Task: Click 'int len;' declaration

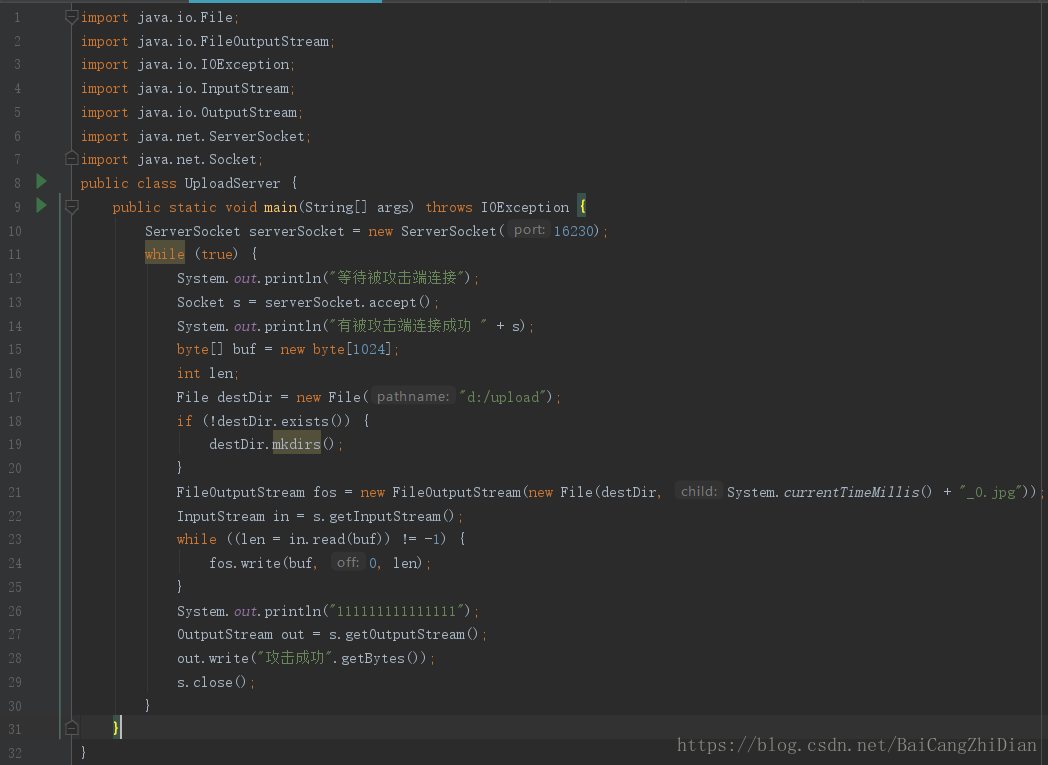Action: pyautogui.click(x=208, y=373)
